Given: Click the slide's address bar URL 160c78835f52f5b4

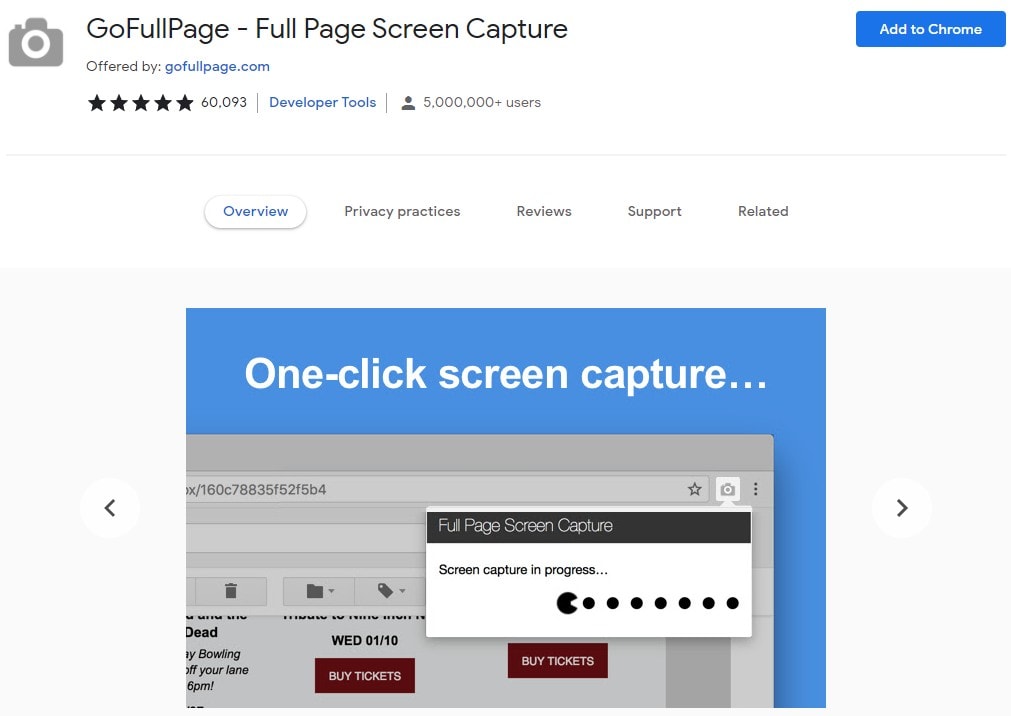Looking at the screenshot, I should [256, 490].
